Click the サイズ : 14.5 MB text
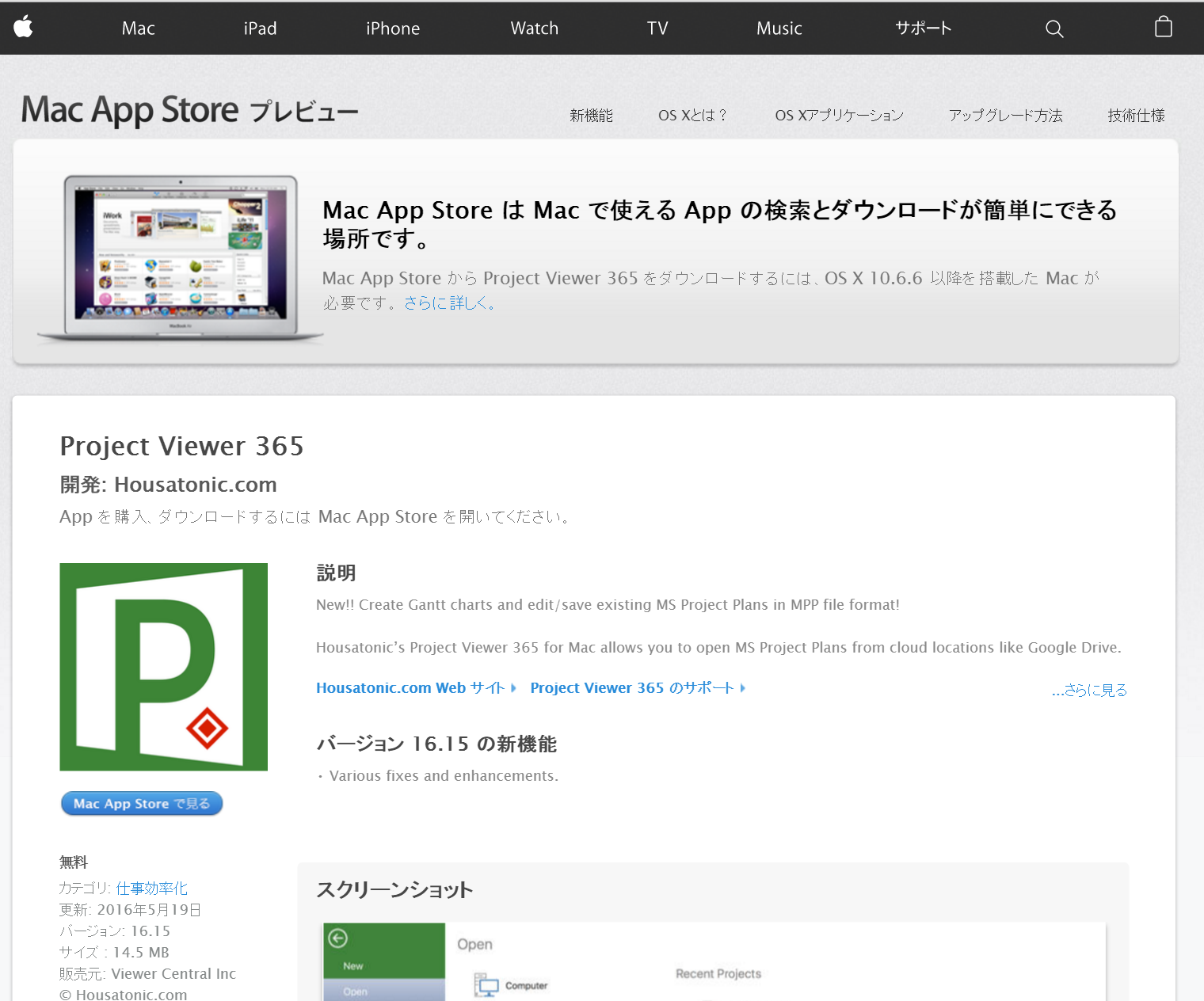Viewport: 1204px width, 1001px height. tap(115, 953)
